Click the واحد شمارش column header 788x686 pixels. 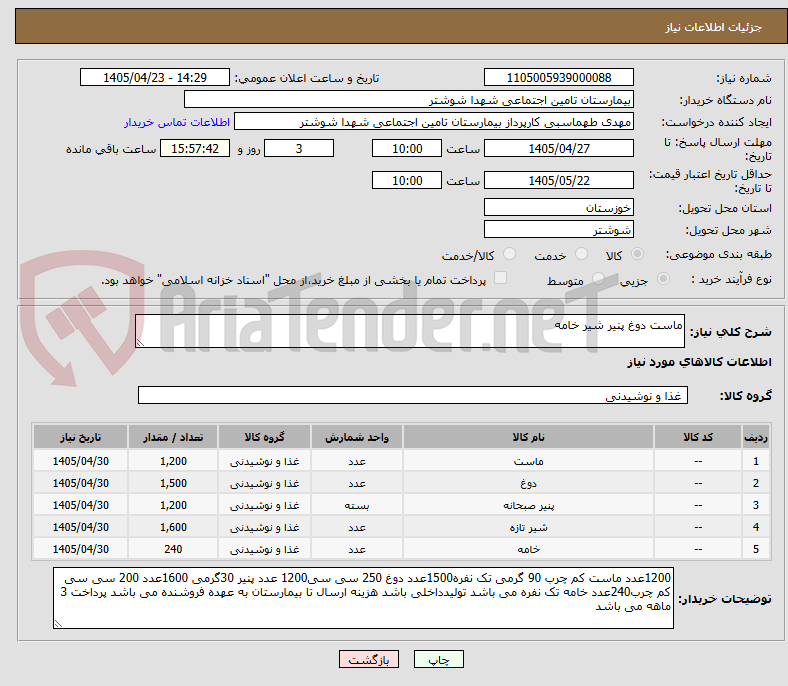click(x=357, y=437)
